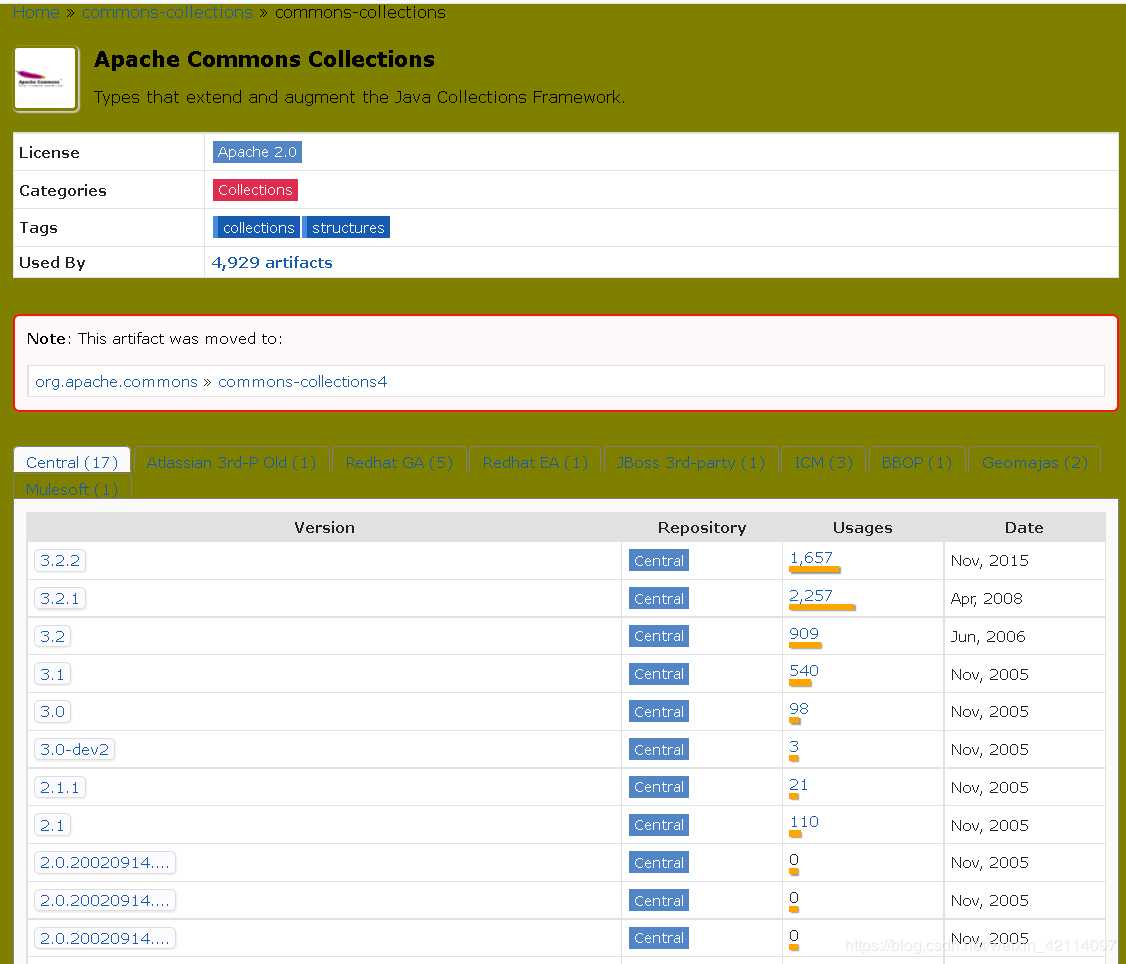Open the 98 usages link

point(799,708)
